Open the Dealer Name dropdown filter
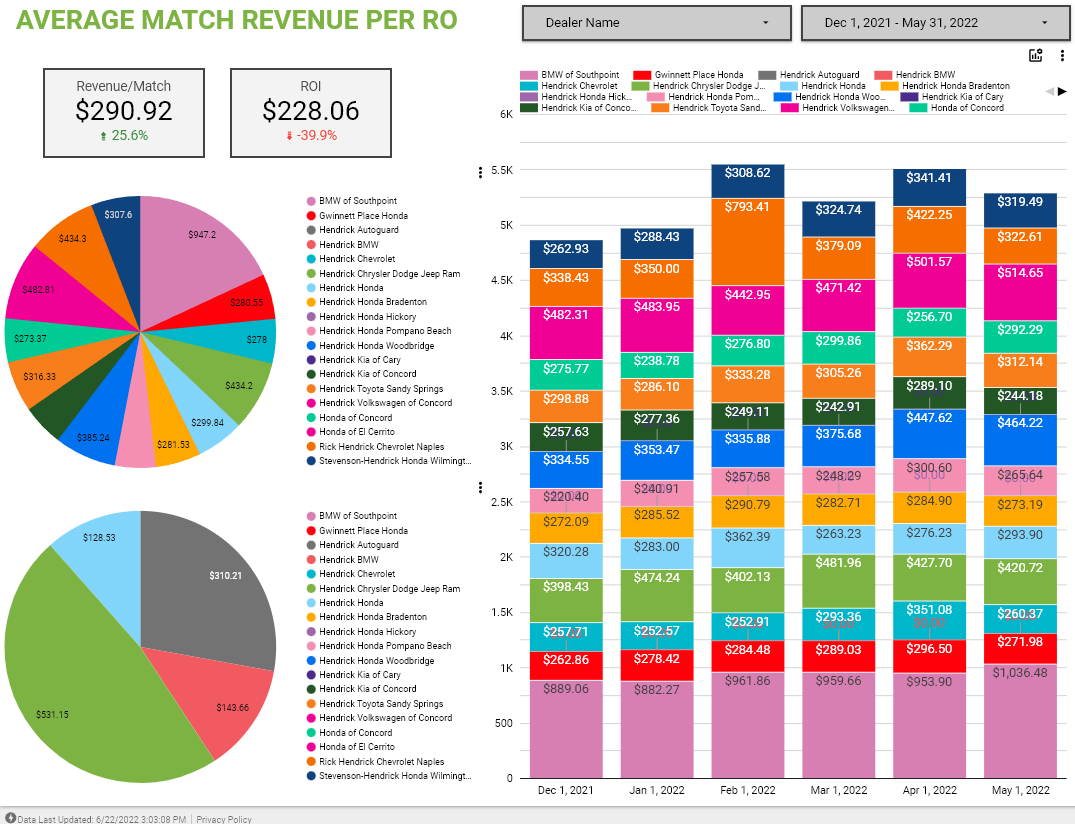Viewport: 1075px width, 824px height. pyautogui.click(x=657, y=23)
